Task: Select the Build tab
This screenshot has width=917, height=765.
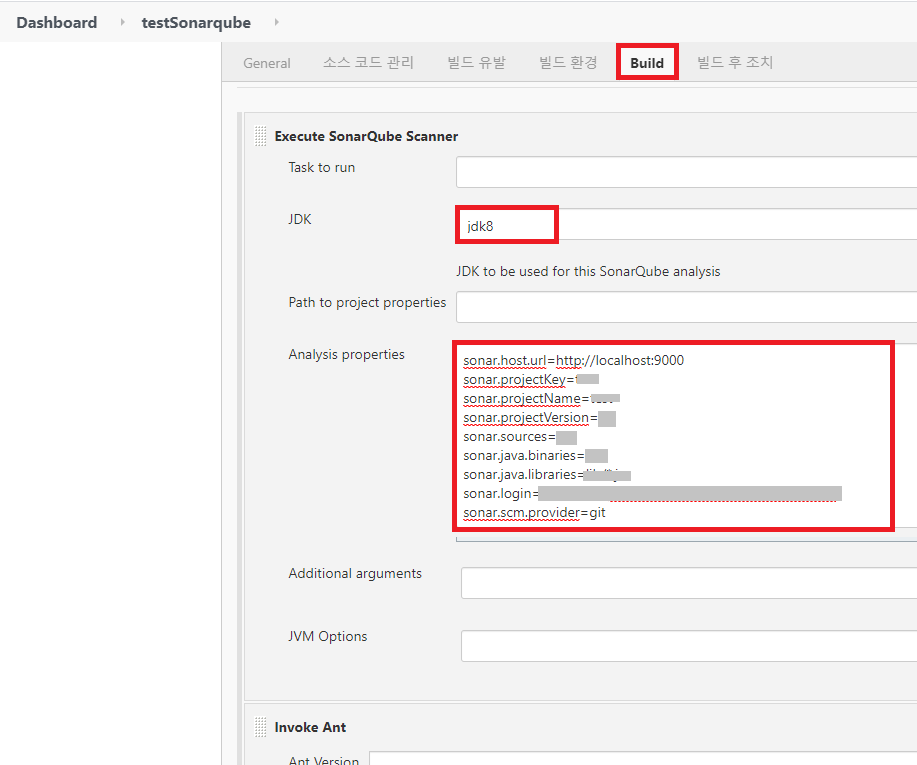Action: 647,63
